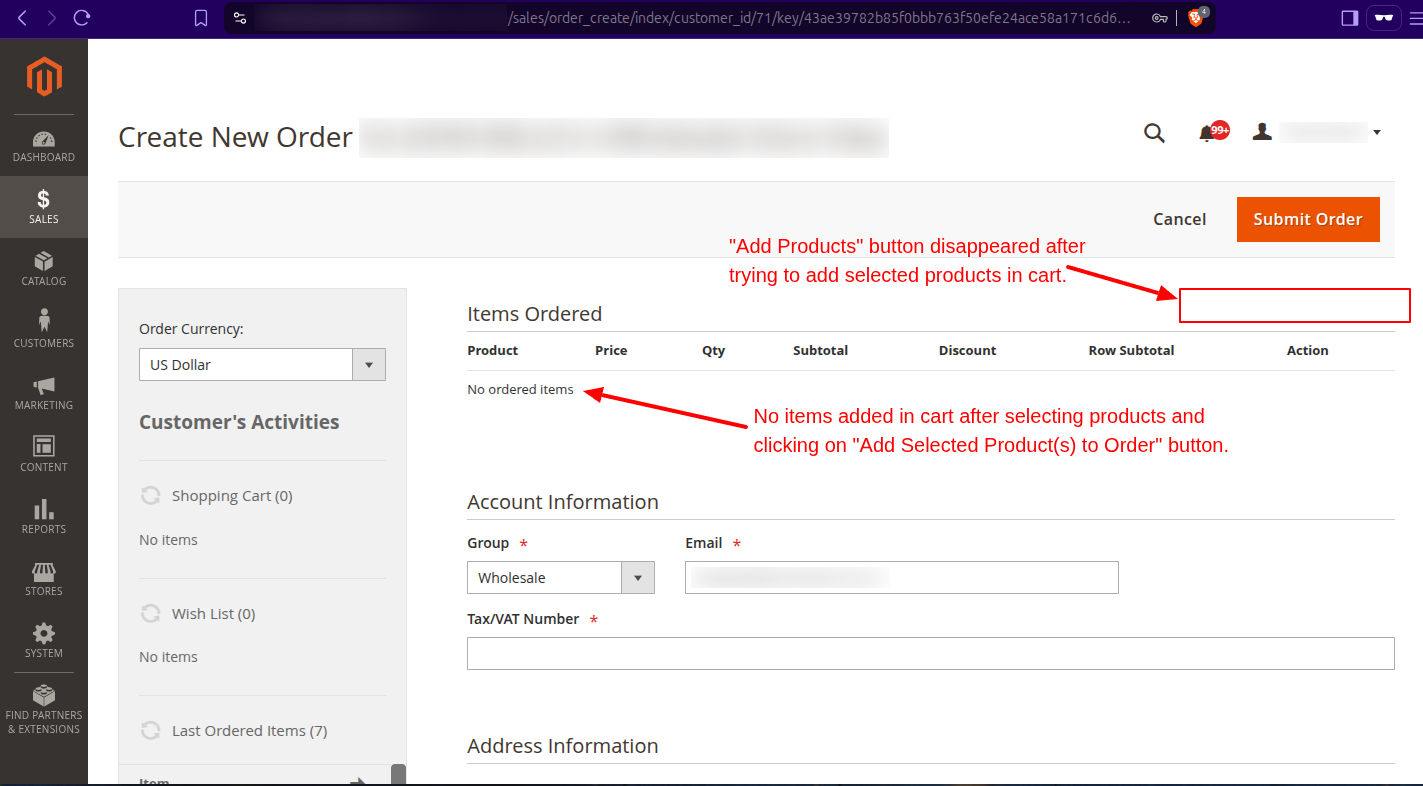Screen dimensions: 1423x786
Task: Refresh the Shopping Cart section
Action: 151,496
